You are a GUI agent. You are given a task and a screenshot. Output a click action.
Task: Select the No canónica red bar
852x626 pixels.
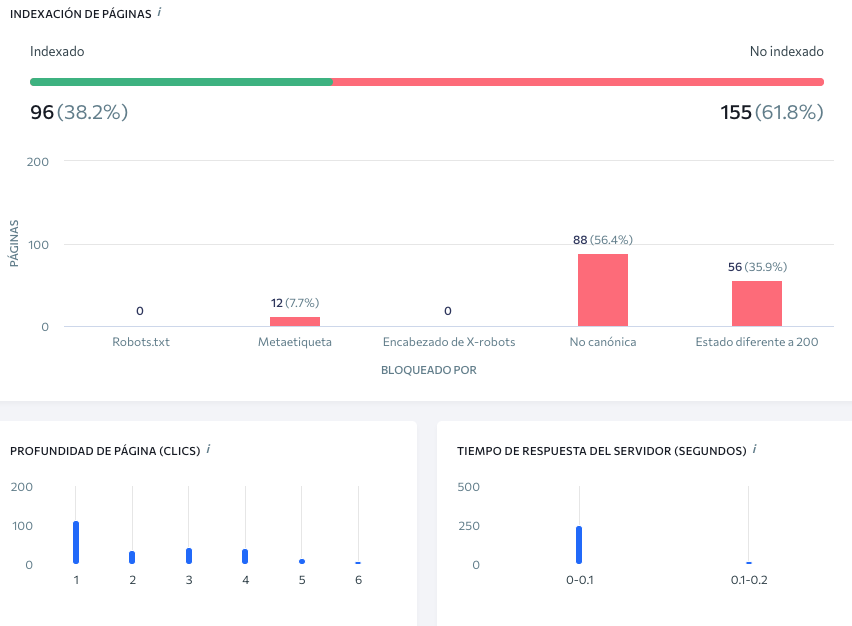[x=603, y=290]
